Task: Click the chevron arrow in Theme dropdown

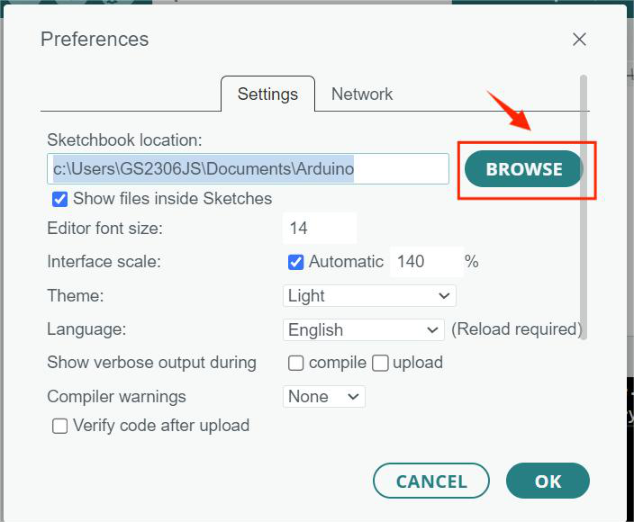Action: coord(444,296)
